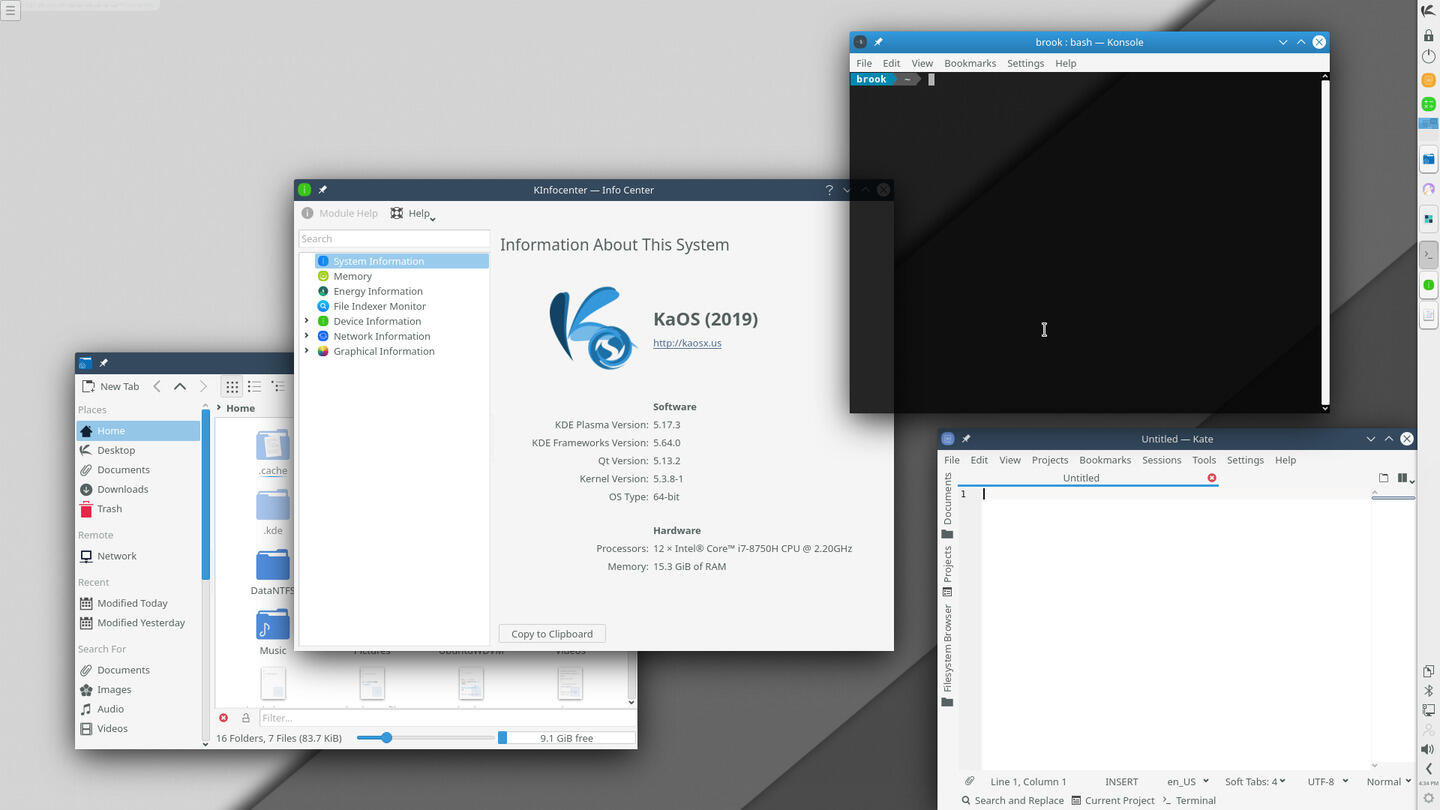This screenshot has width=1440, height=810.
Task: Click Kate's new document icon beside tabs
Action: click(1384, 478)
